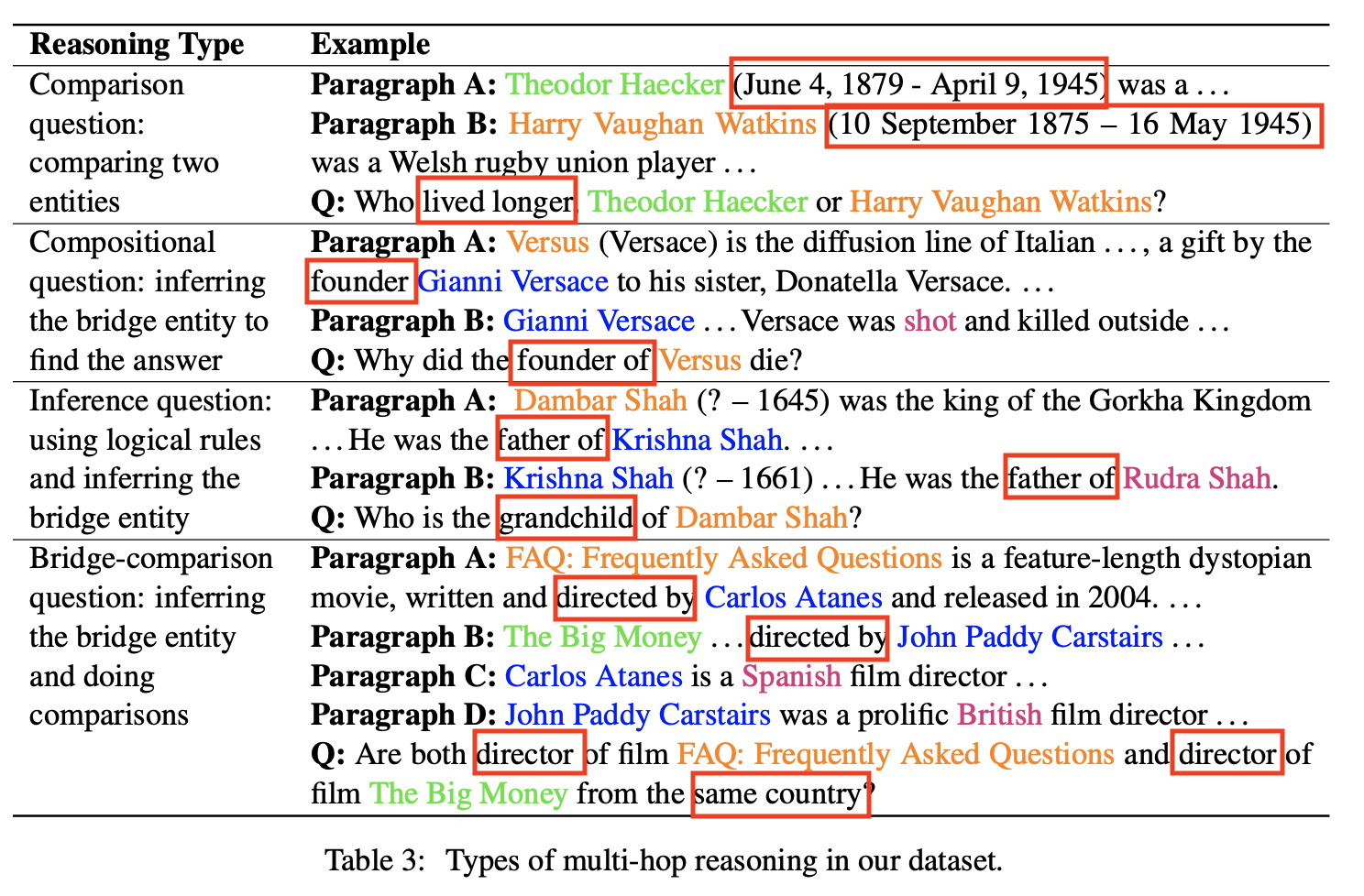Click the boxed dates "10 September 1875 – 16 May 1945"
The height and width of the screenshot is (896, 1364).
(x=1073, y=125)
